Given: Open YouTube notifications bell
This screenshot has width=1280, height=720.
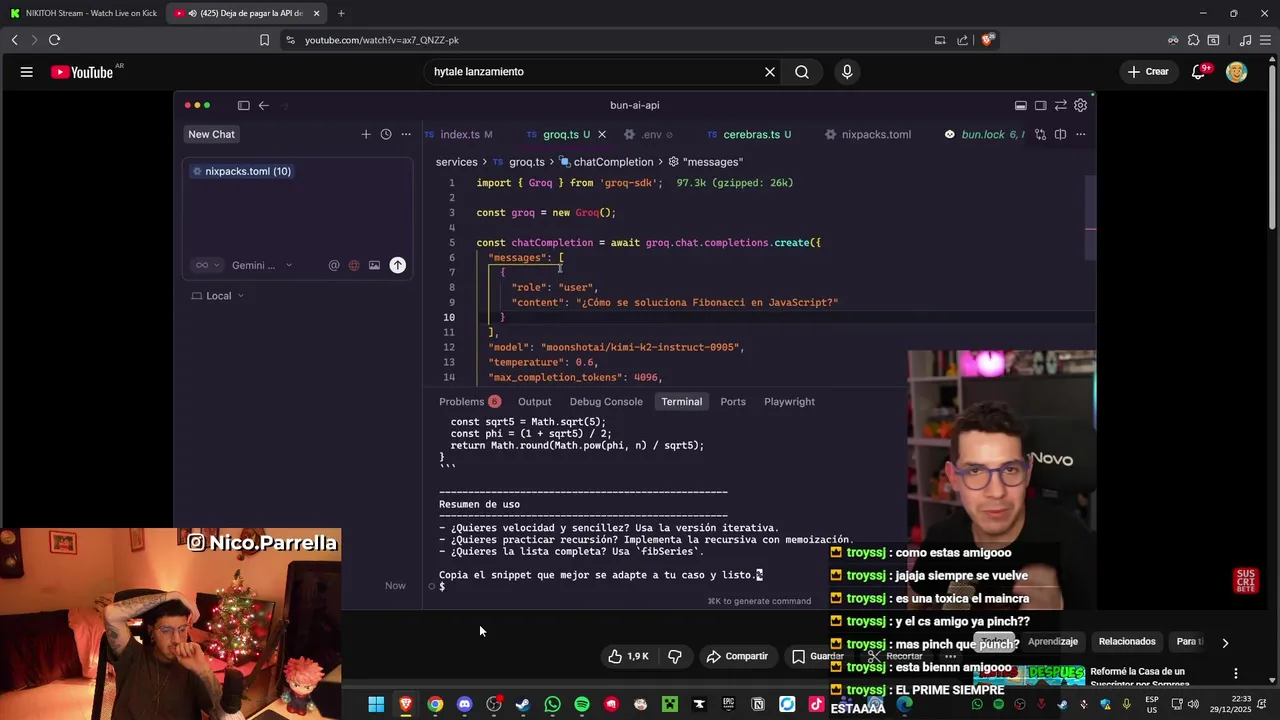Looking at the screenshot, I should 1199,72.
